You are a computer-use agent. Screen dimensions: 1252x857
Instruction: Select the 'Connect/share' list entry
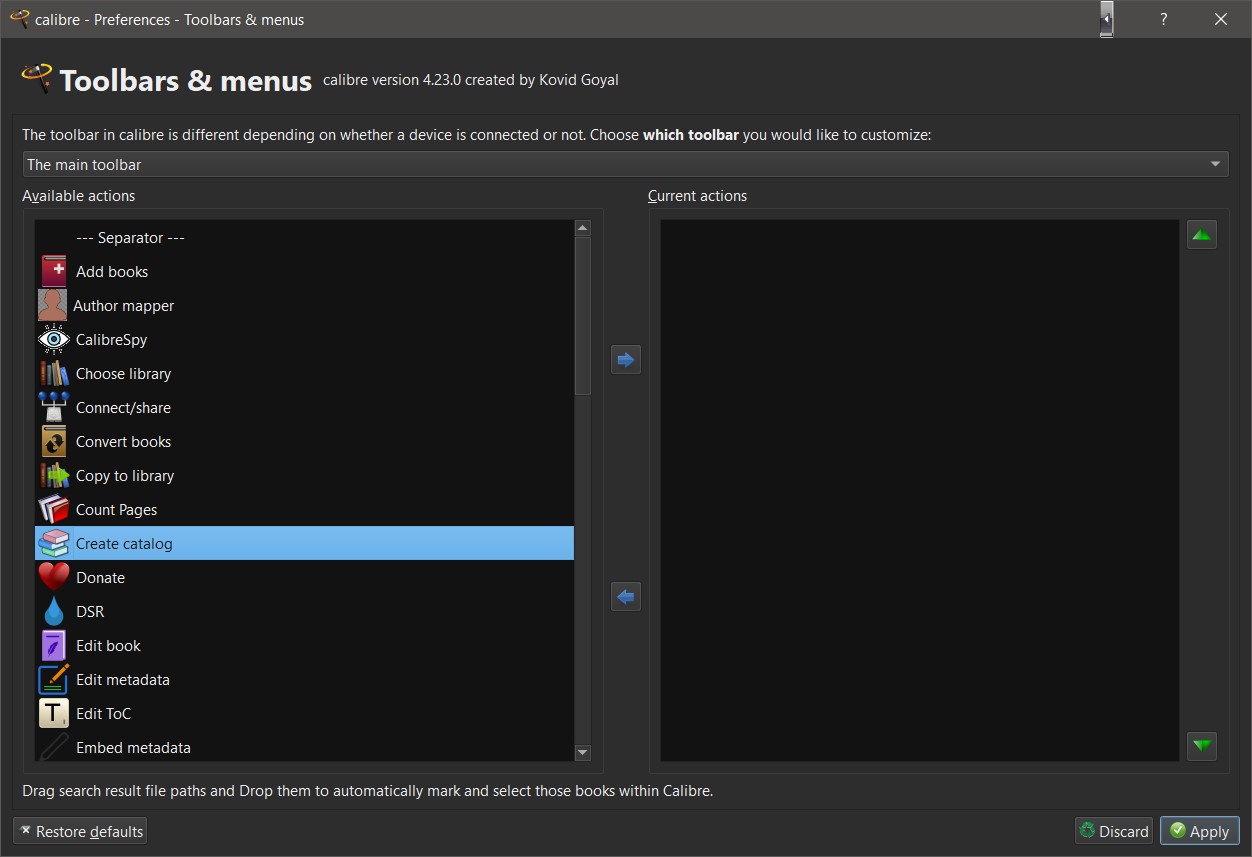(x=304, y=407)
